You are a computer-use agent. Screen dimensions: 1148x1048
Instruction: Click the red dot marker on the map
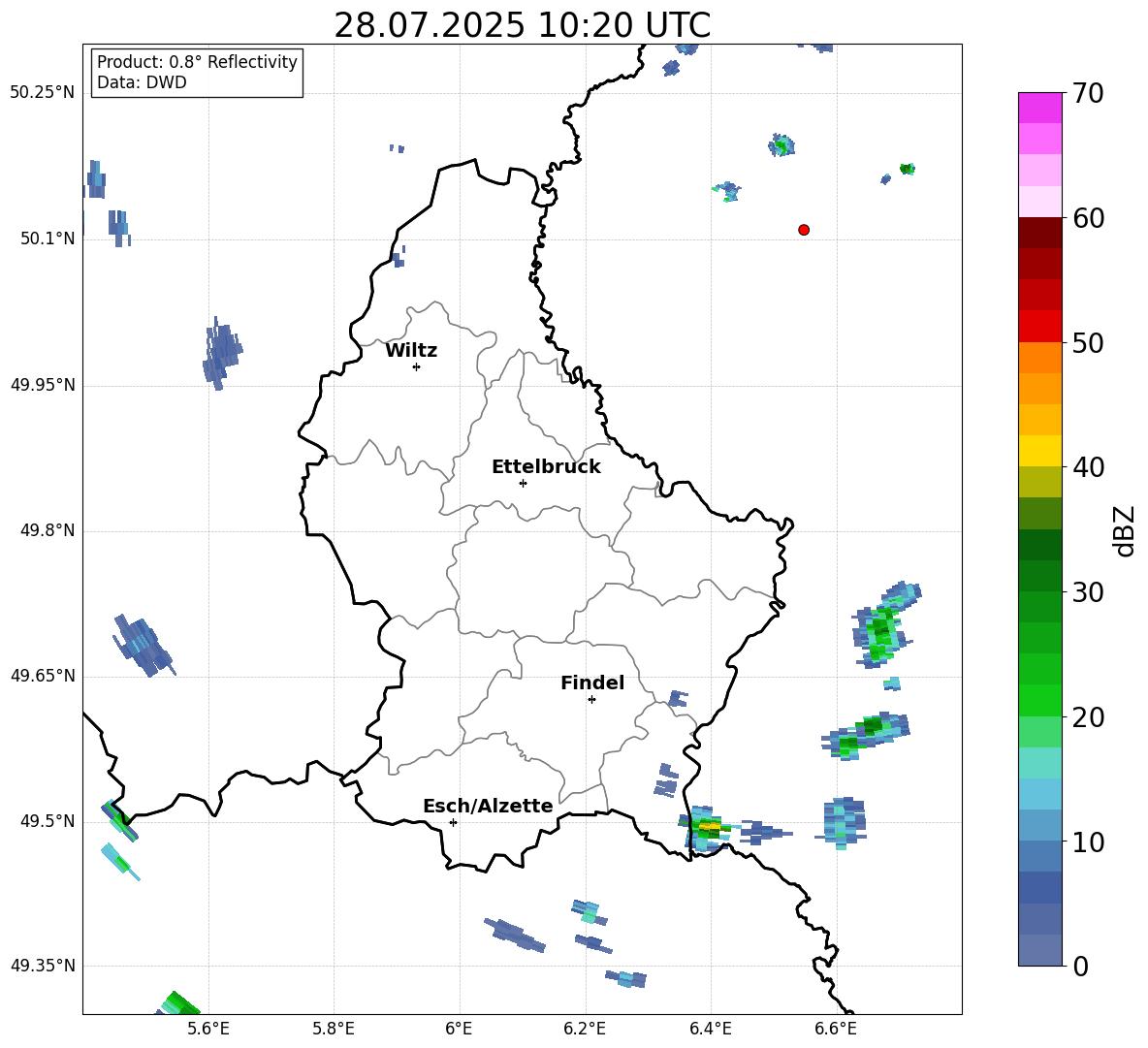pos(804,230)
